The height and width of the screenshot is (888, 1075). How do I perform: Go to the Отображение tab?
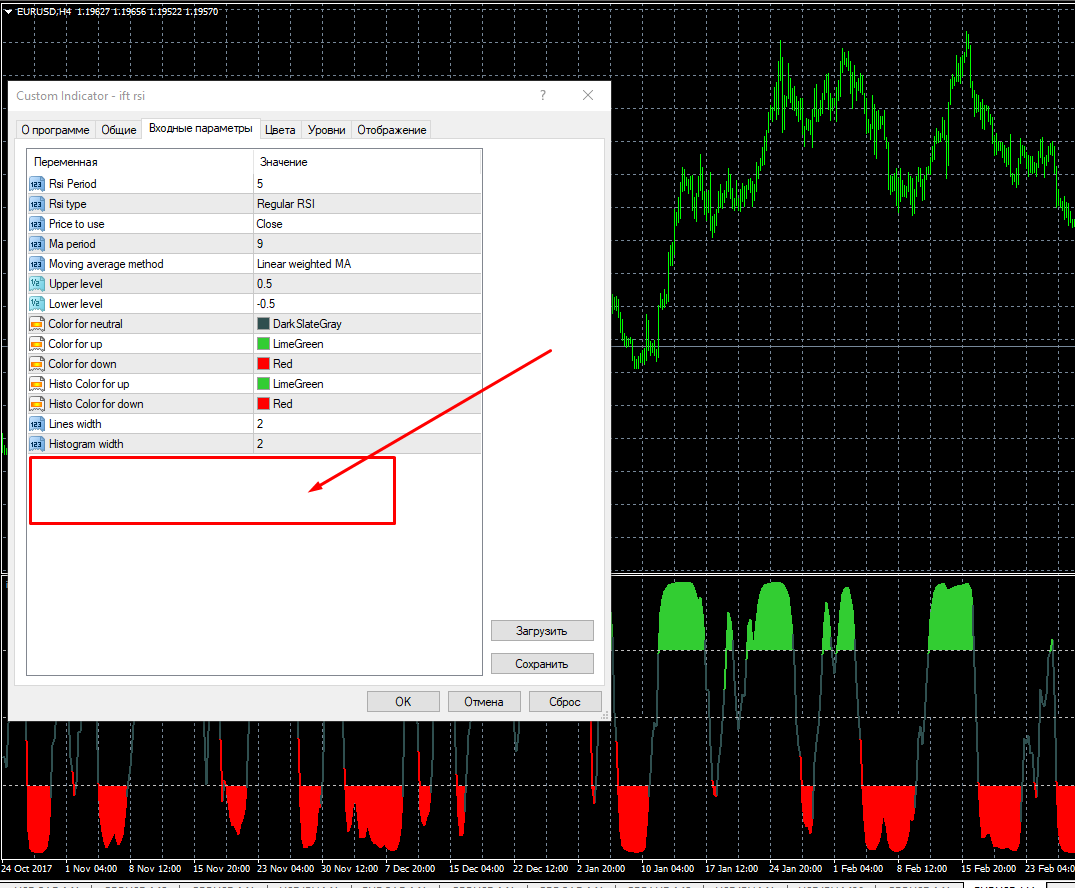coord(391,130)
